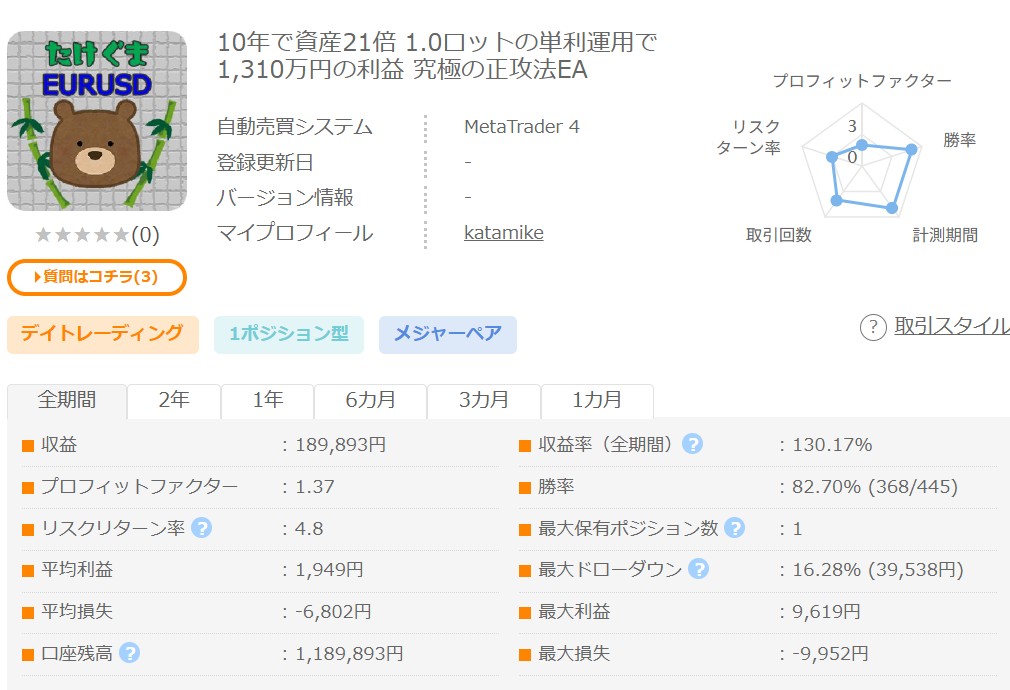Click the プロフィットファクター radar chart label
The image size is (1010, 690).
[862, 81]
